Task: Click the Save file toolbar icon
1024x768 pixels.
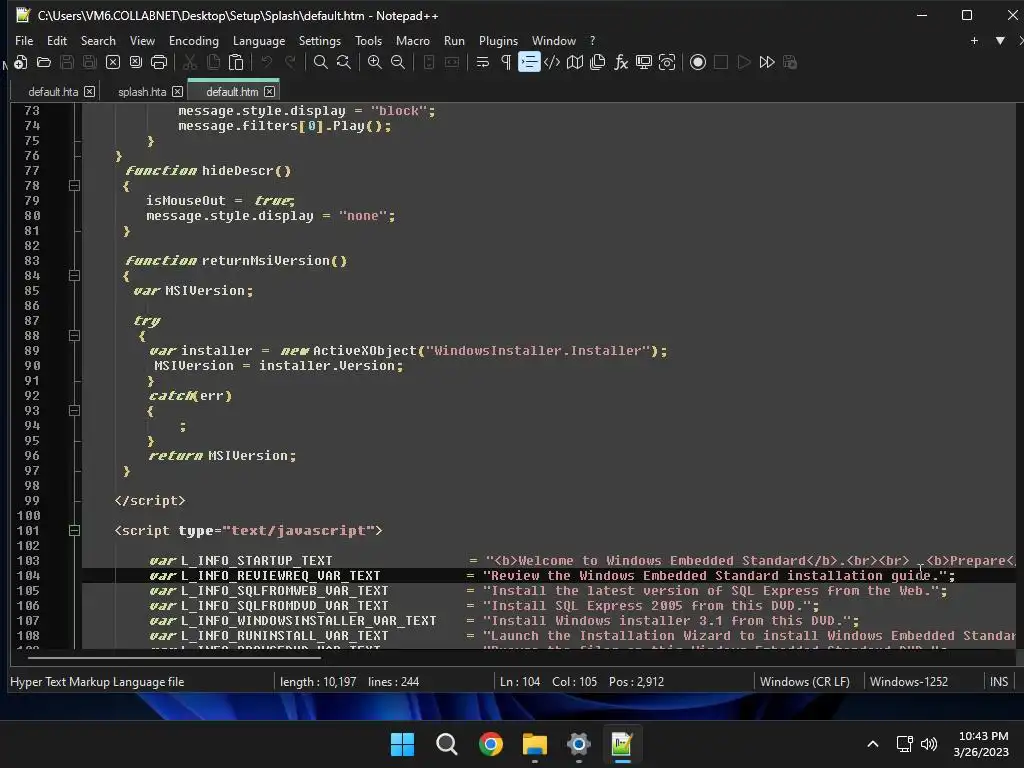Action: pos(67,62)
